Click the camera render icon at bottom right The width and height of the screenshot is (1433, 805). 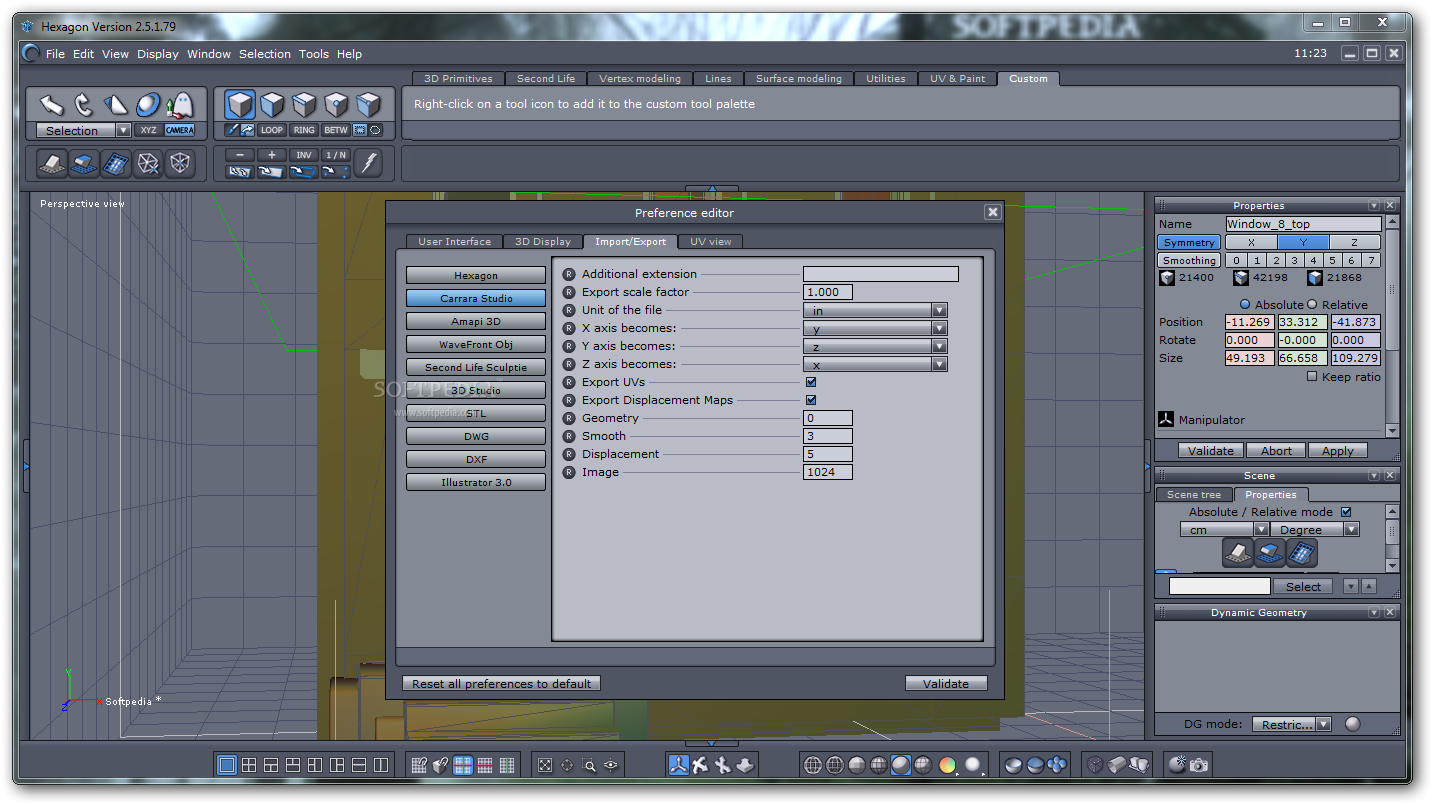[1199, 765]
